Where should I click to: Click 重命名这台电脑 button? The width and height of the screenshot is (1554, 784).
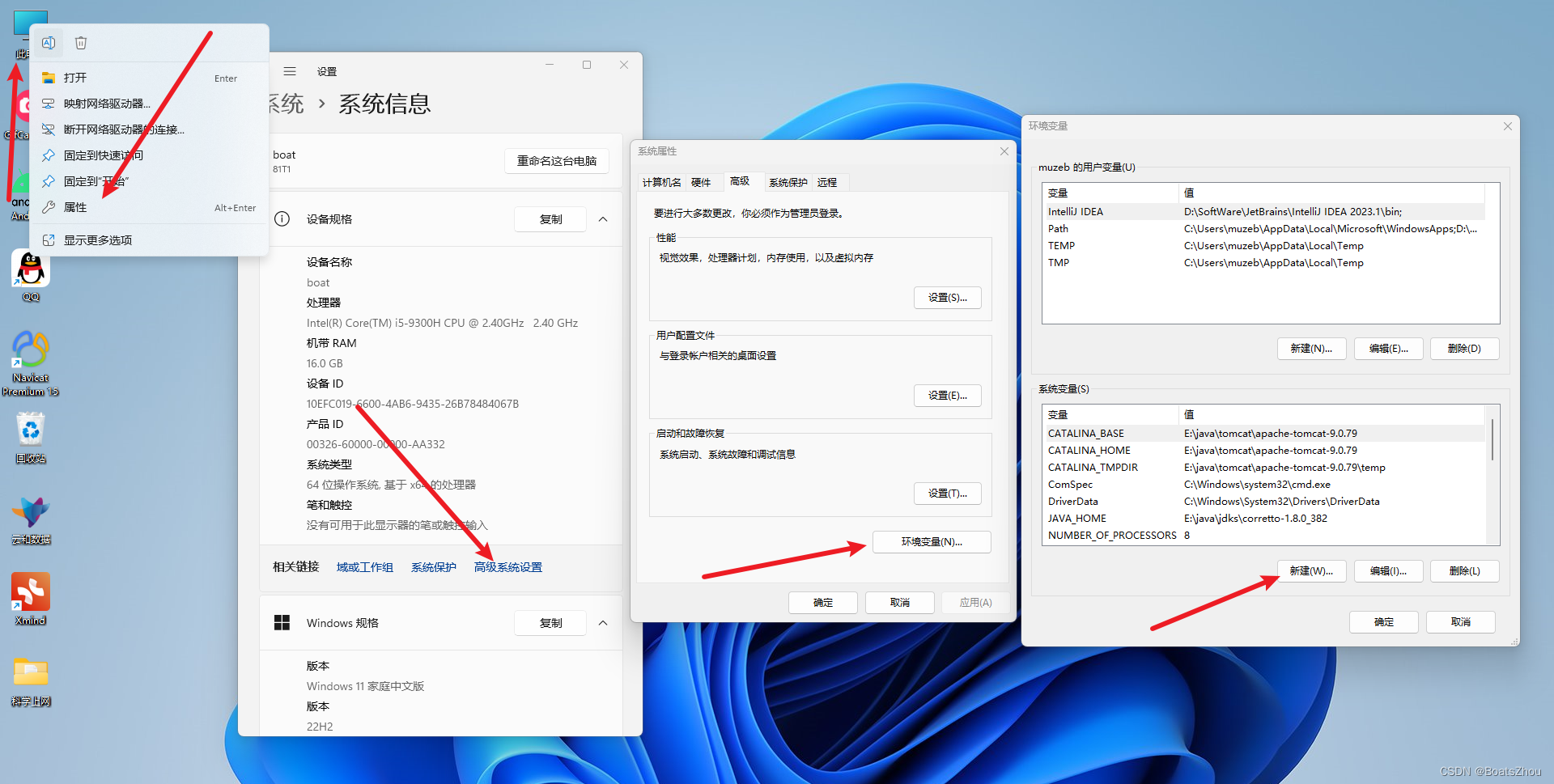coord(557,161)
